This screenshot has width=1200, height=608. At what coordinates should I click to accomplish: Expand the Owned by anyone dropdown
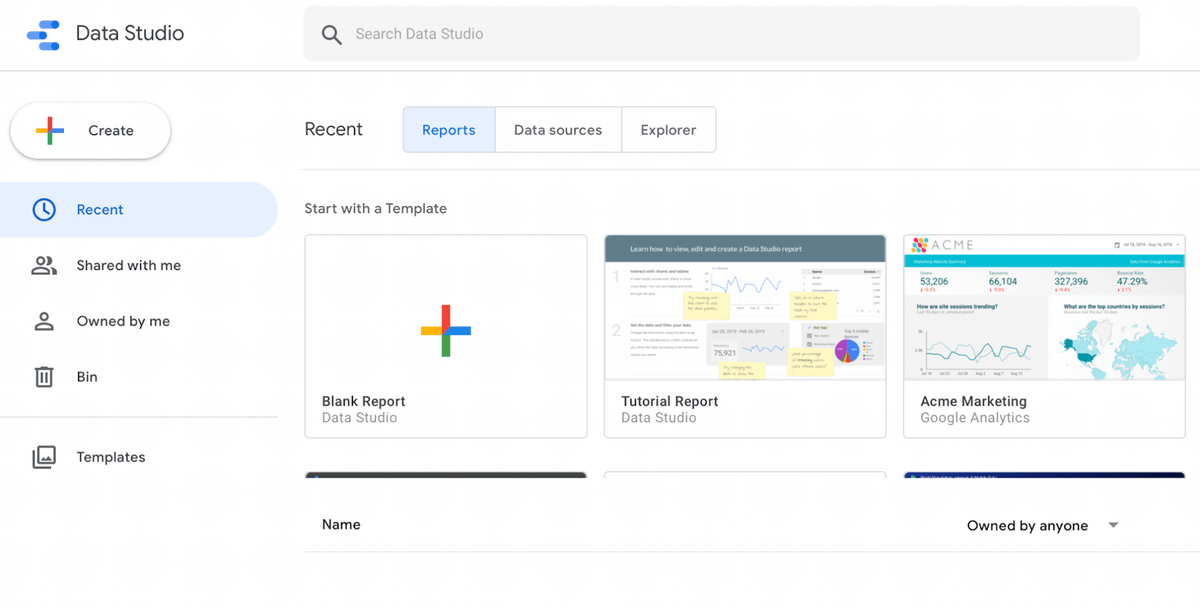(1043, 526)
